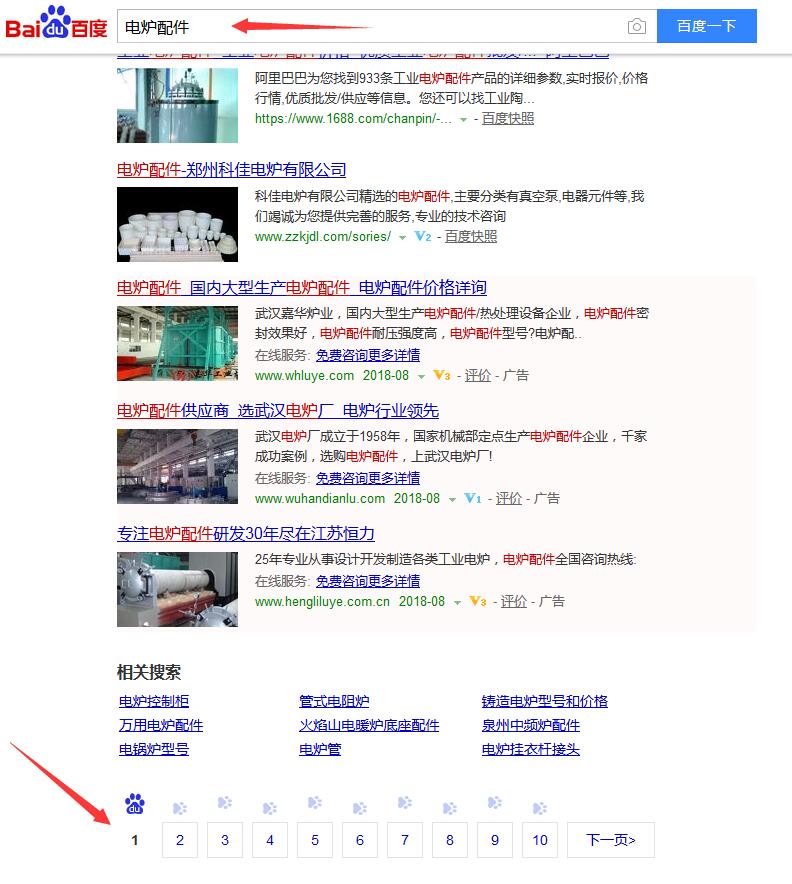792x884 pixels.
Task: Open the 电炉配件-郑州科佳电炉有限公司 result link
Action: (x=232, y=170)
